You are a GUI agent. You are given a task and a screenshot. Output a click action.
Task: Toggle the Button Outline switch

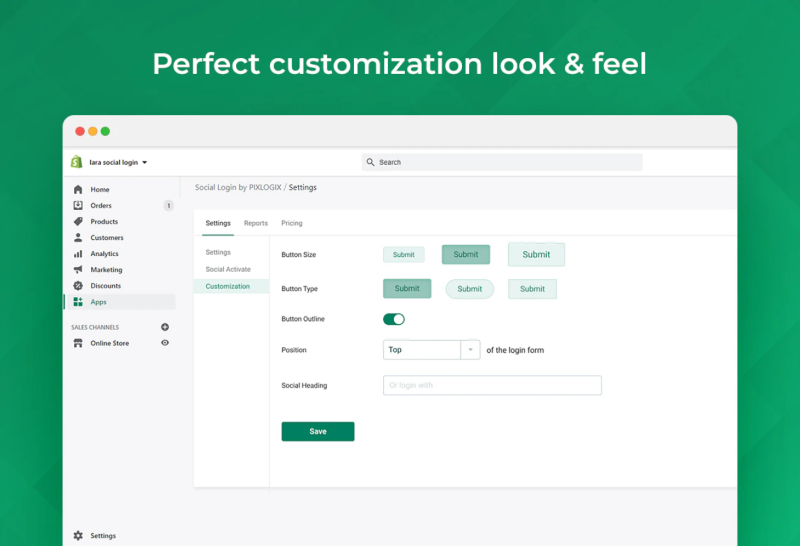tap(394, 319)
